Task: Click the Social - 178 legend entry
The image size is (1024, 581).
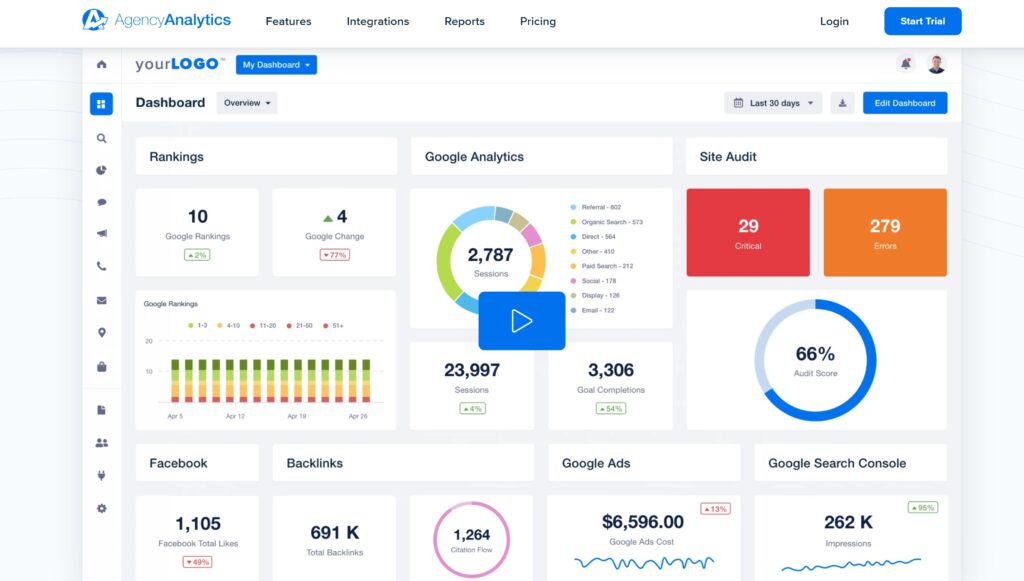Action: click(x=594, y=281)
